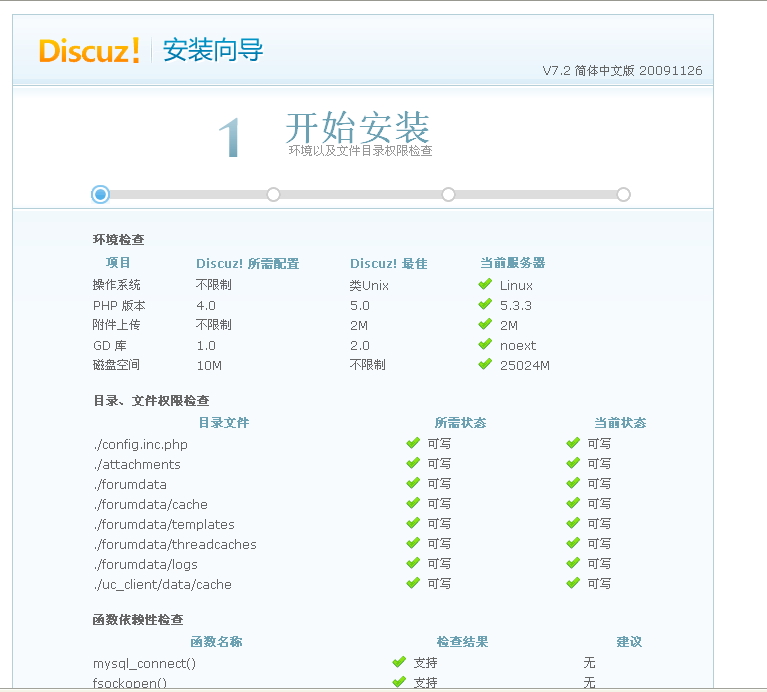Screen dimensions: 767x692
Task: Click the ./config.inc.php file name
Action: coord(141,445)
